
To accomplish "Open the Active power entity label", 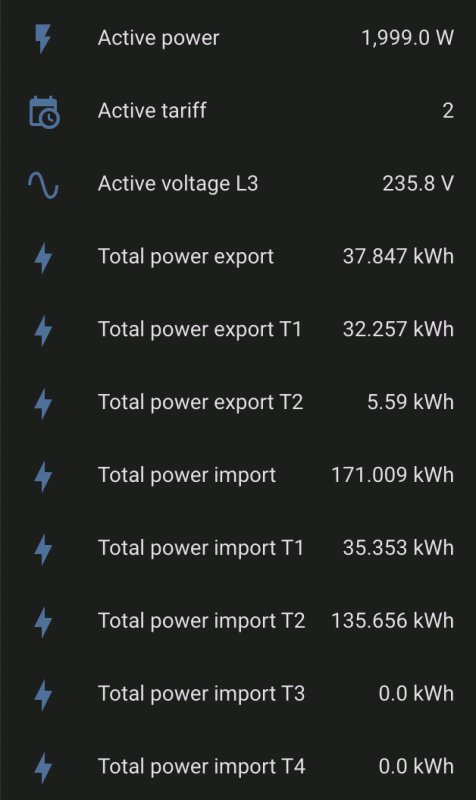I will (x=159, y=38).
